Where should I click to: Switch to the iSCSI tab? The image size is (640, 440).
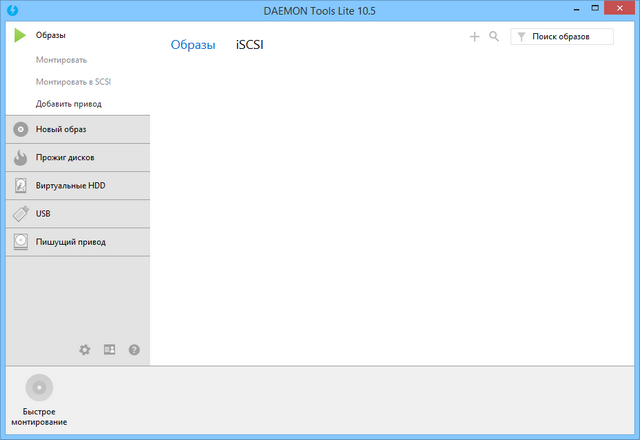tap(250, 45)
